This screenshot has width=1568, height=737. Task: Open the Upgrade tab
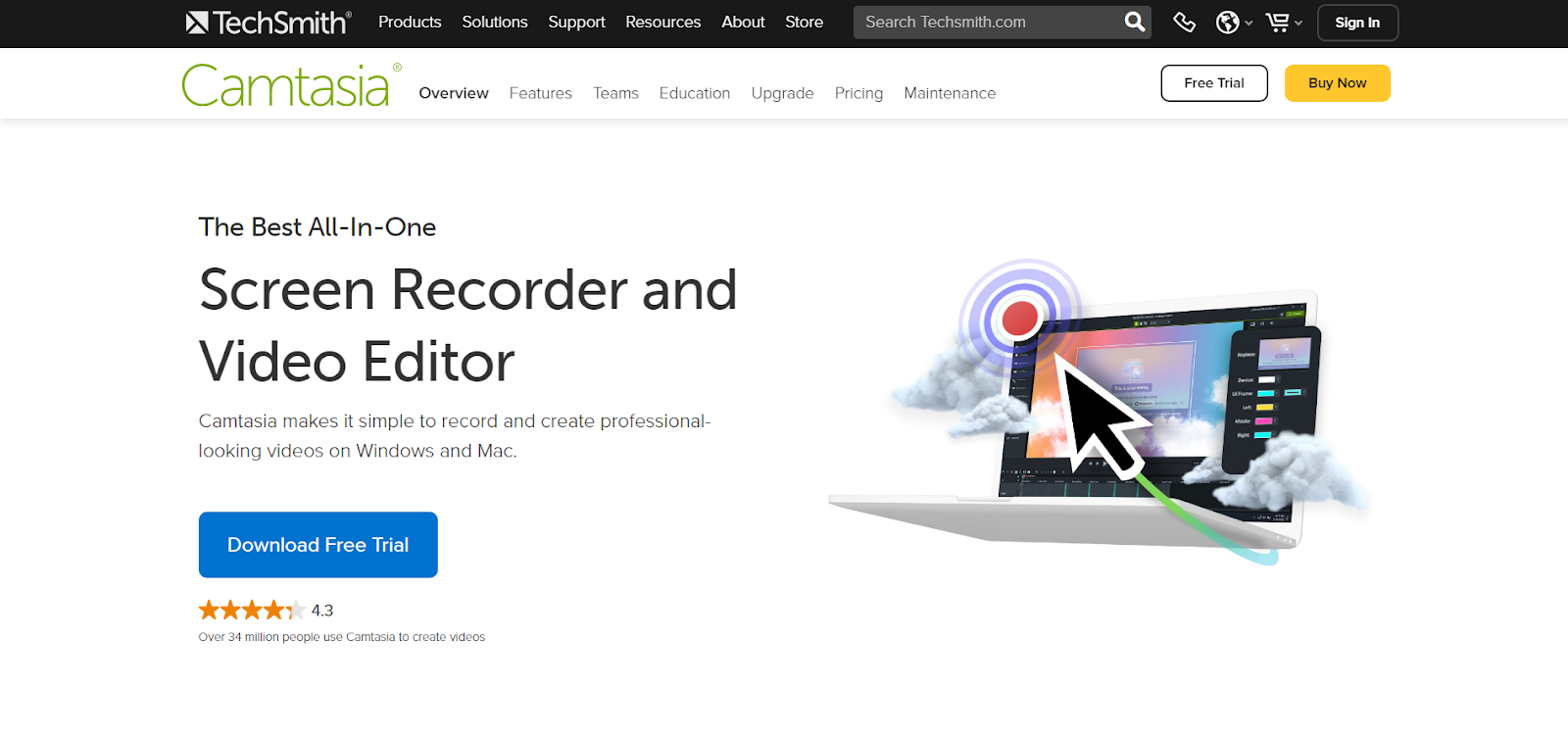782,93
